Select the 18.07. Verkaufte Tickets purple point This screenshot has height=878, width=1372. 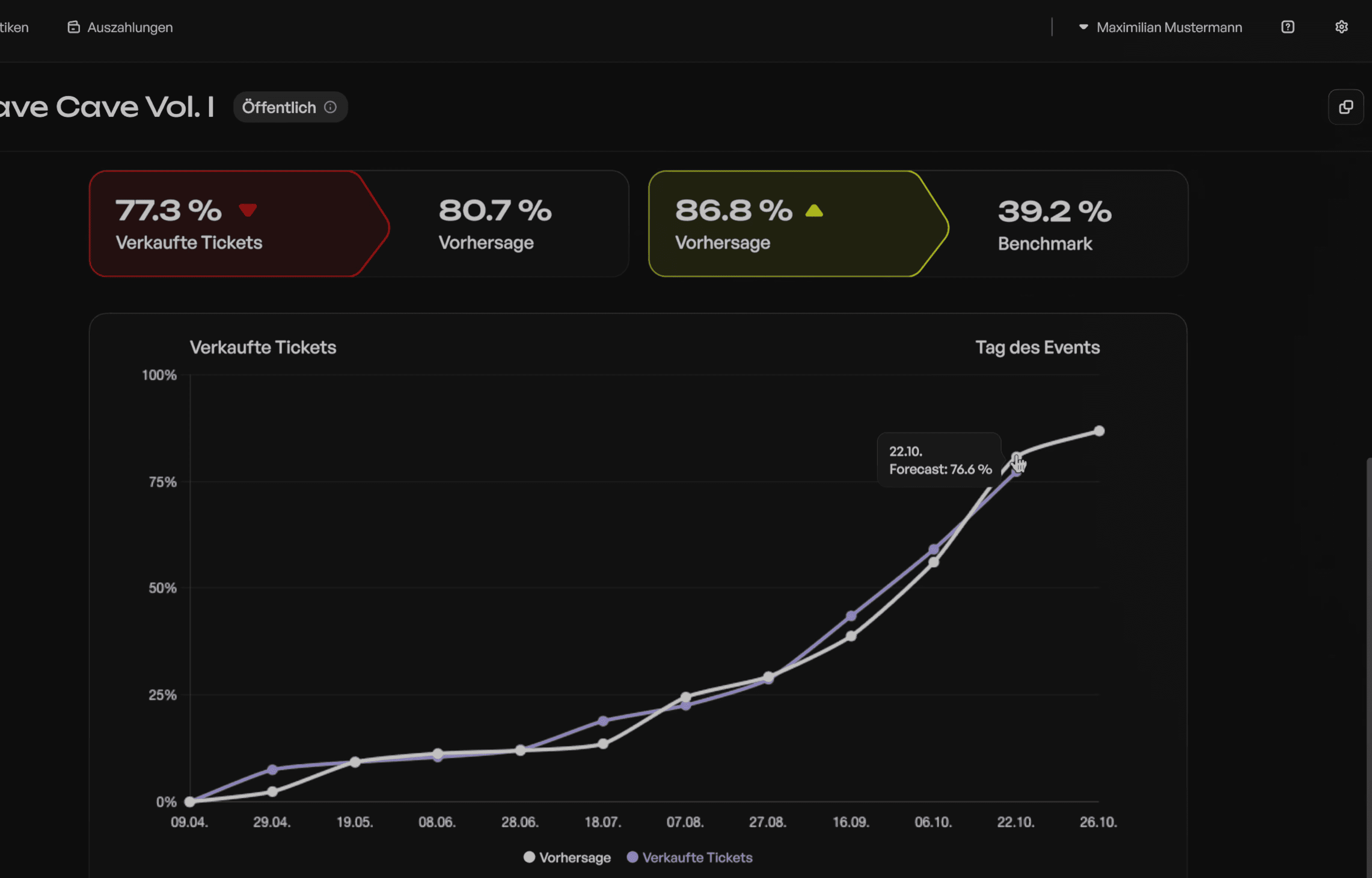(x=603, y=720)
